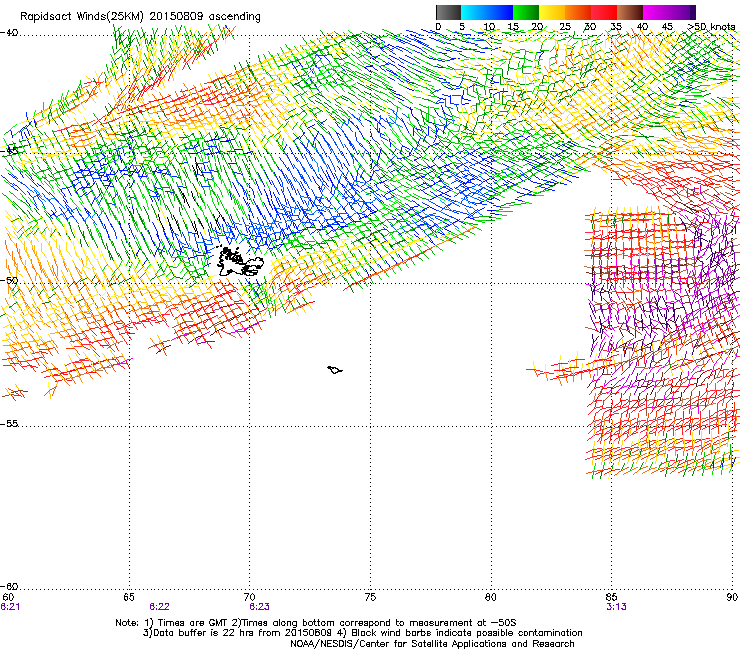Click the '85' longitude label
The image size is (740, 650).
point(611,597)
